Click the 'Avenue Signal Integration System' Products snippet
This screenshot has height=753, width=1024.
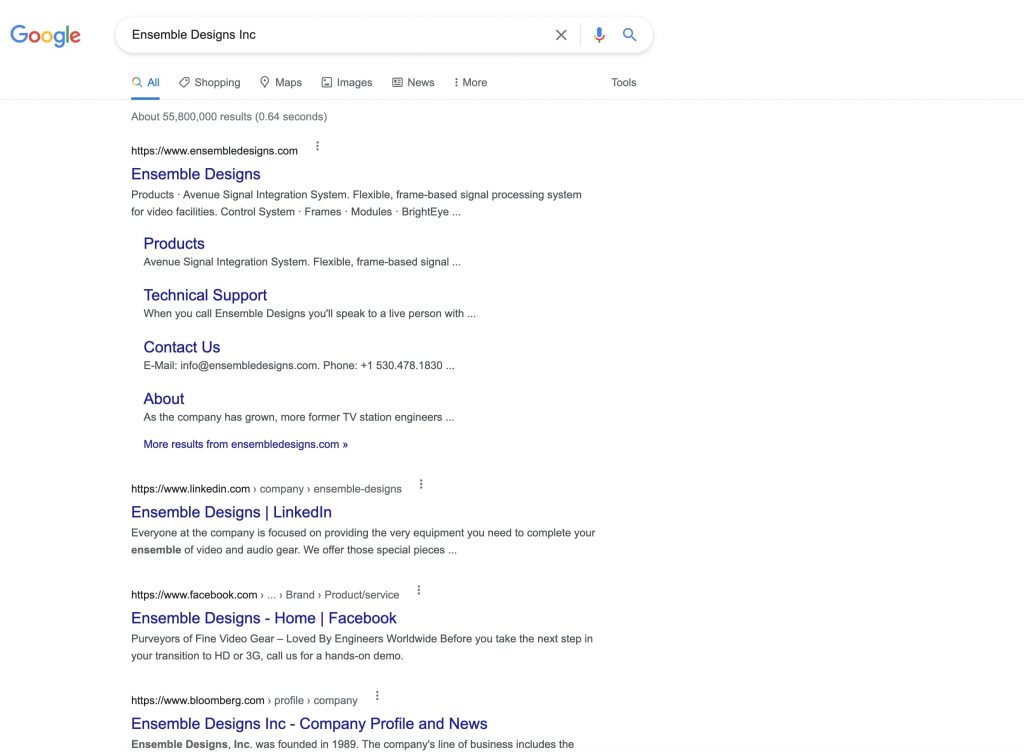[x=302, y=262]
